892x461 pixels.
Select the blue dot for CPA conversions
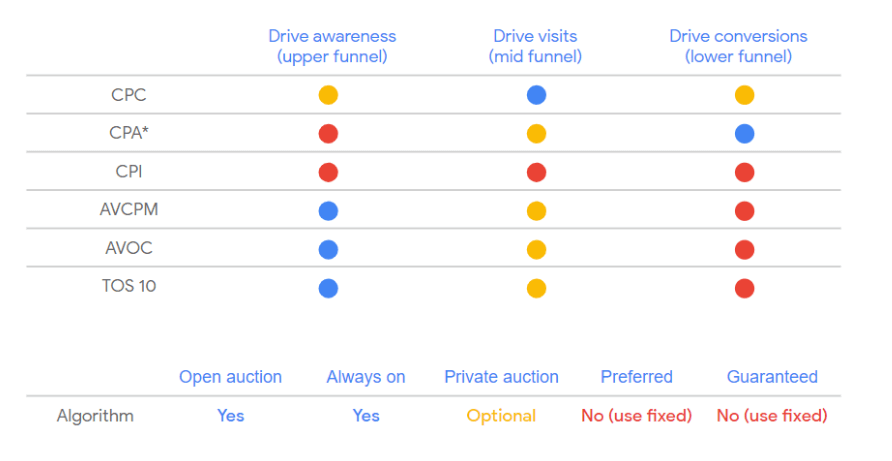point(744,133)
